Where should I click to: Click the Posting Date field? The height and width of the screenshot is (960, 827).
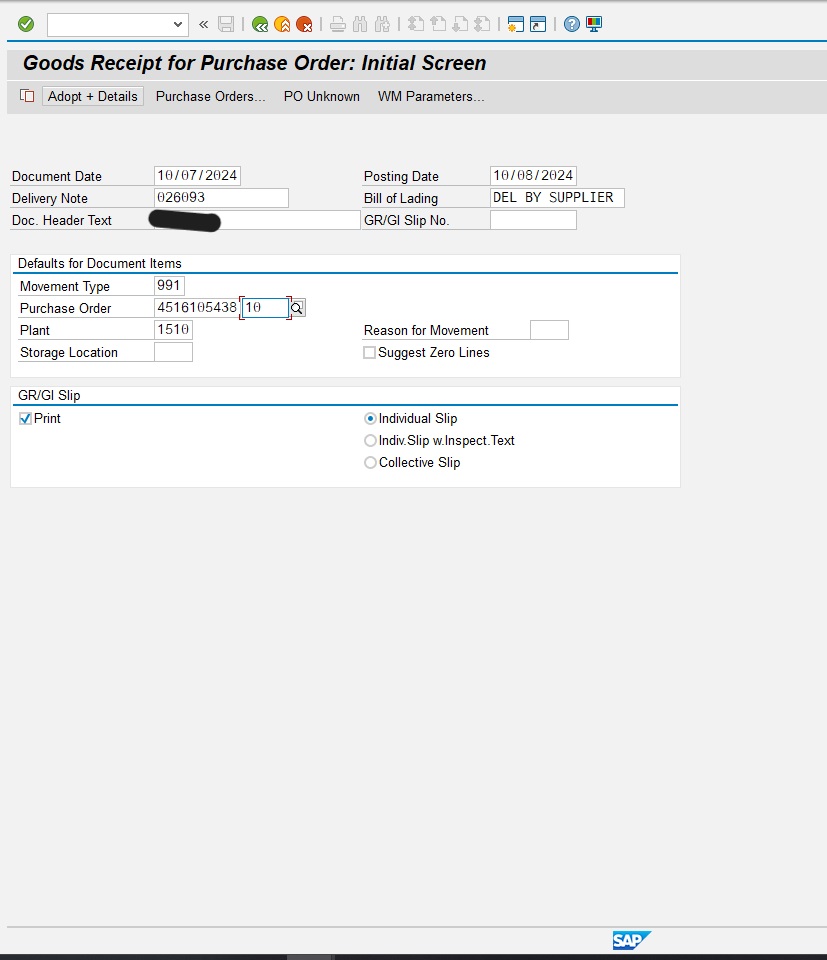point(533,176)
